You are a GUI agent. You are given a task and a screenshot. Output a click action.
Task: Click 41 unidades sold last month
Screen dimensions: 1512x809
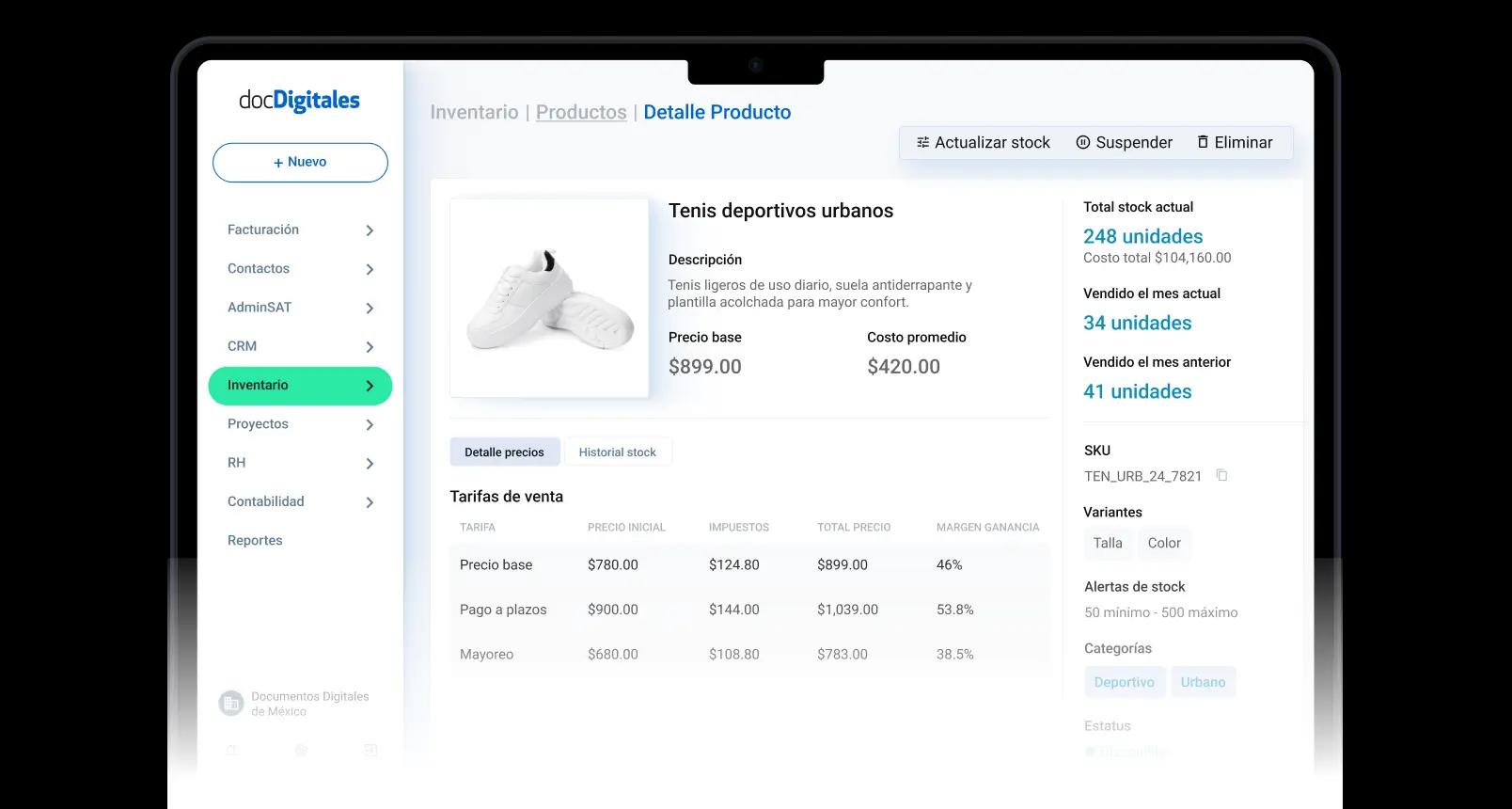[x=1138, y=391]
